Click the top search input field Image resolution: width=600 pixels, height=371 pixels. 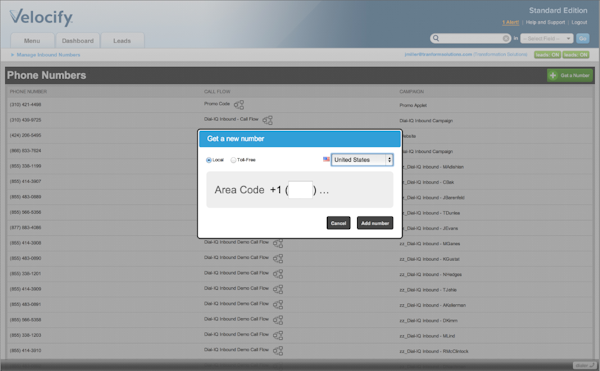click(x=471, y=38)
